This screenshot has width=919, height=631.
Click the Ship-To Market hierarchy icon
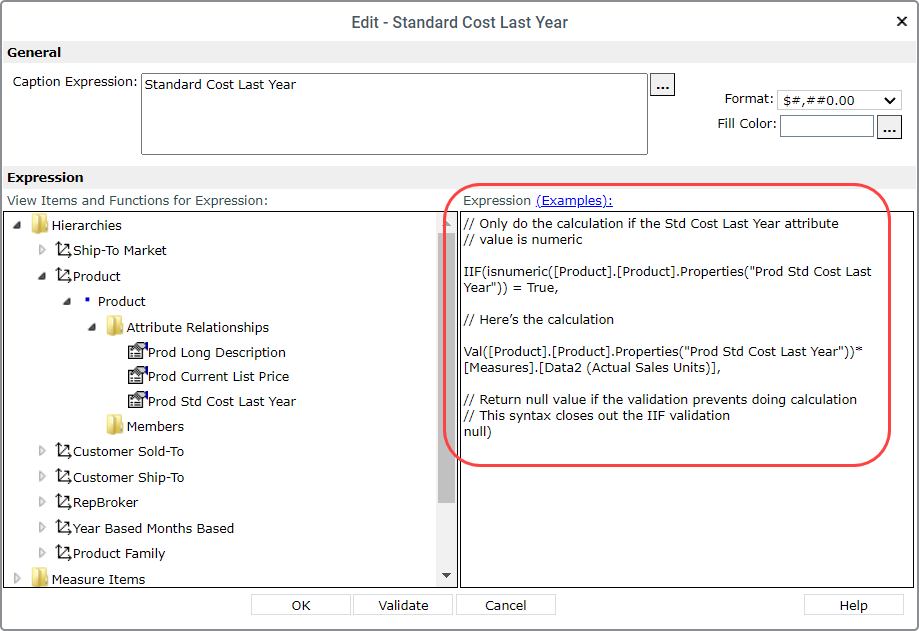(x=63, y=250)
